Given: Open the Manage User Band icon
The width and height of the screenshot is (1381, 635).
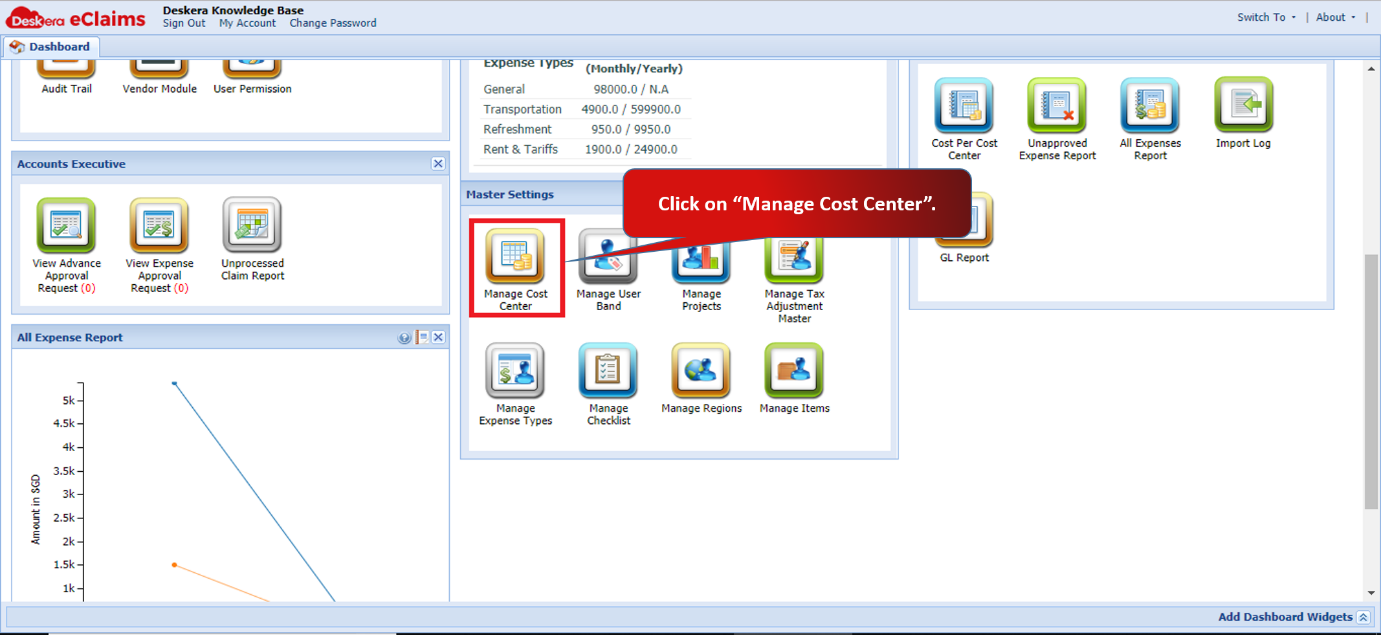Looking at the screenshot, I should [x=608, y=256].
